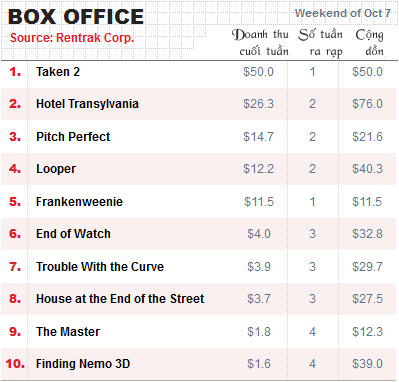Screen dimensions: 399x382
Task: Click Taken 2 weekend gross $50.0
Action: 258,72
